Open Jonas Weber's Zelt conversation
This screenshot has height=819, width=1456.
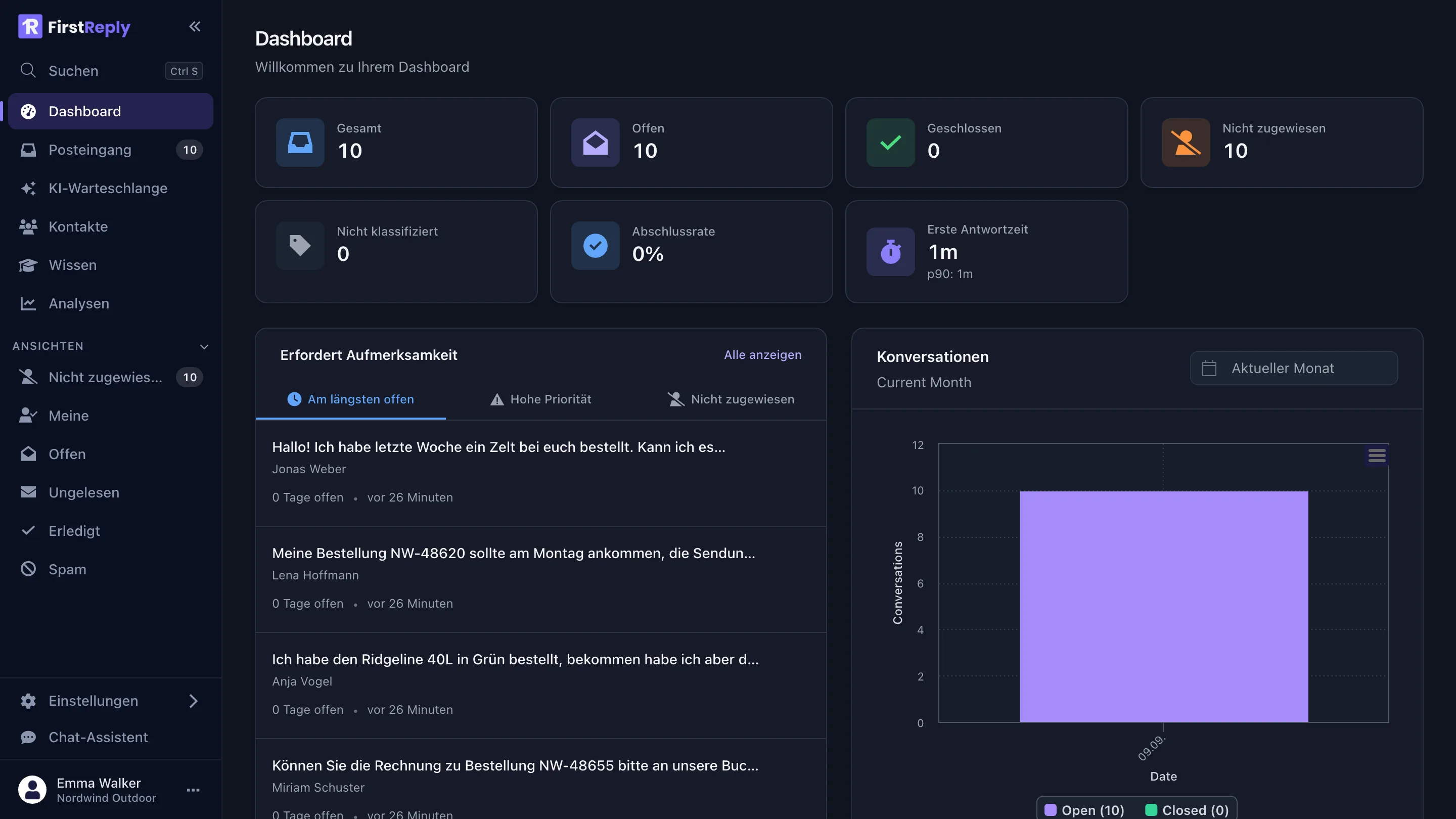[x=540, y=473]
